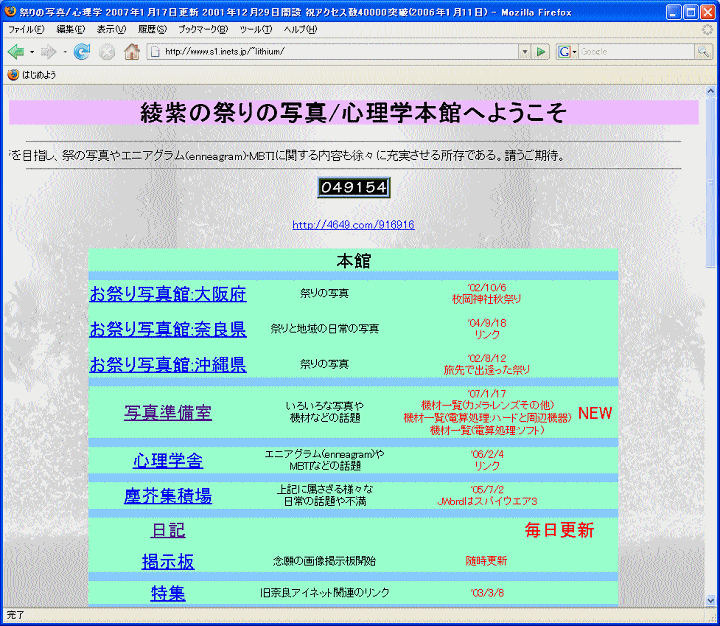The height and width of the screenshot is (626, 720).
Task: Click the 4649.com/916916 link
Action: pyautogui.click(x=353, y=225)
